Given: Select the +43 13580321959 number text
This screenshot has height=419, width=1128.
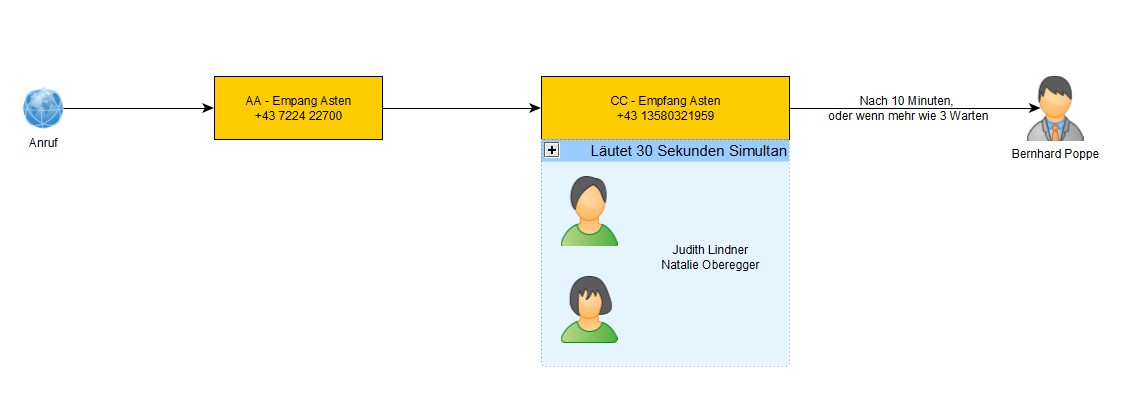Looking at the screenshot, I should click(x=665, y=115).
